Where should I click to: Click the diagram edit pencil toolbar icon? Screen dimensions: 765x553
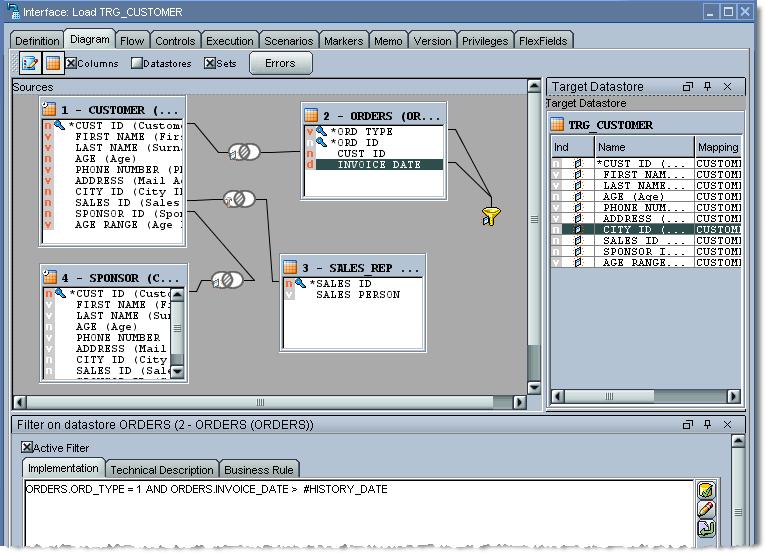coord(30,63)
